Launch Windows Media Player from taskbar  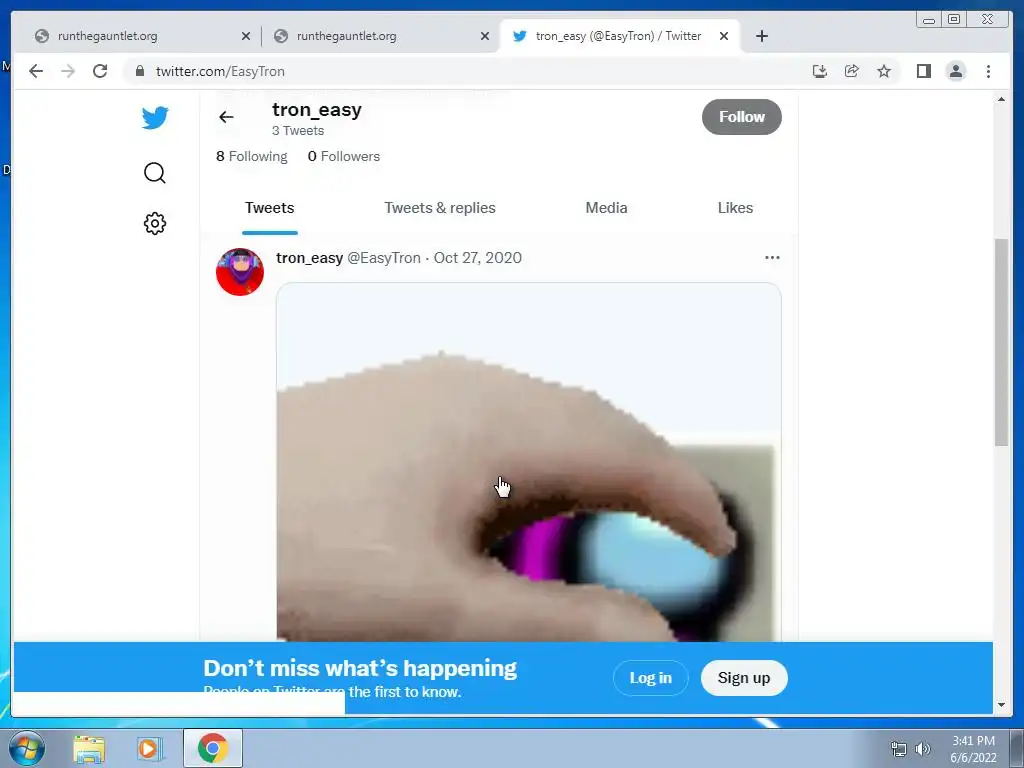pos(149,748)
